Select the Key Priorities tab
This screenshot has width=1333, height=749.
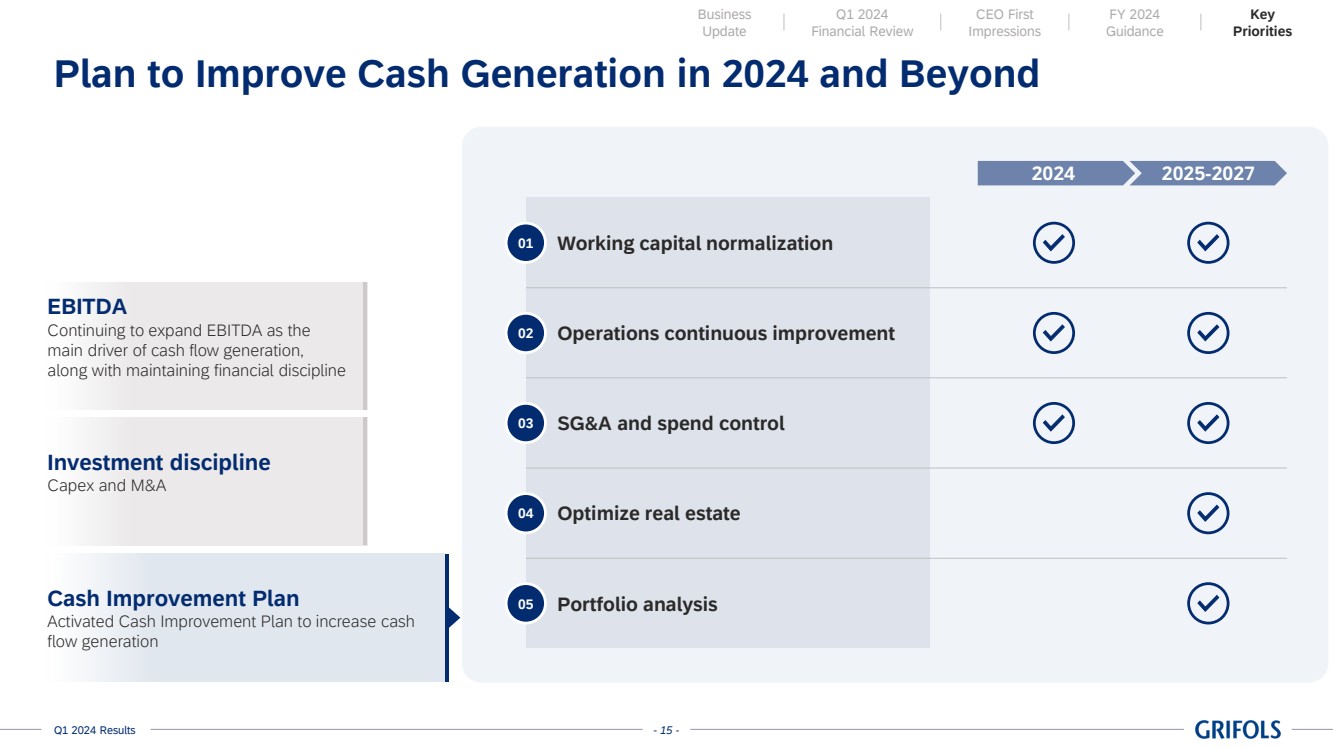point(1262,23)
